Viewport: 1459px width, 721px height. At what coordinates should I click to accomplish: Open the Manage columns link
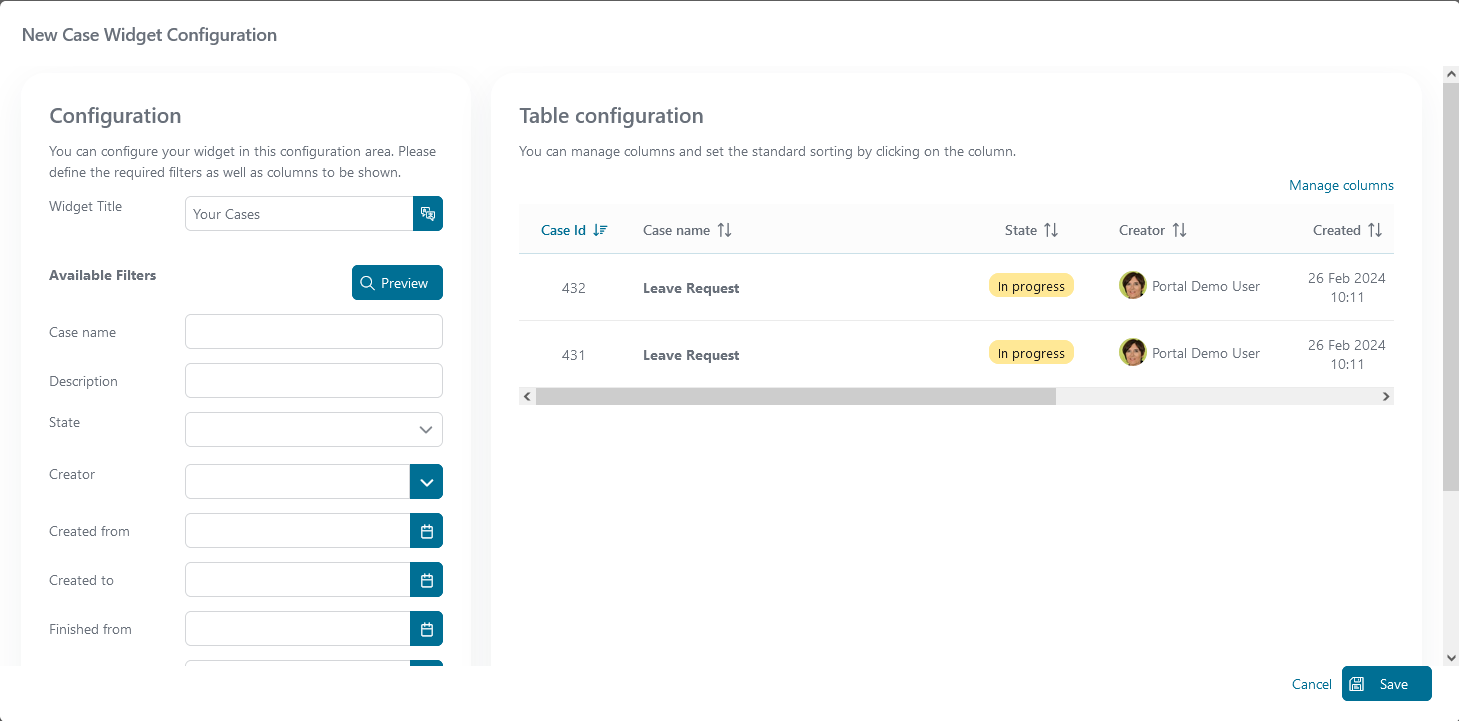(1341, 185)
